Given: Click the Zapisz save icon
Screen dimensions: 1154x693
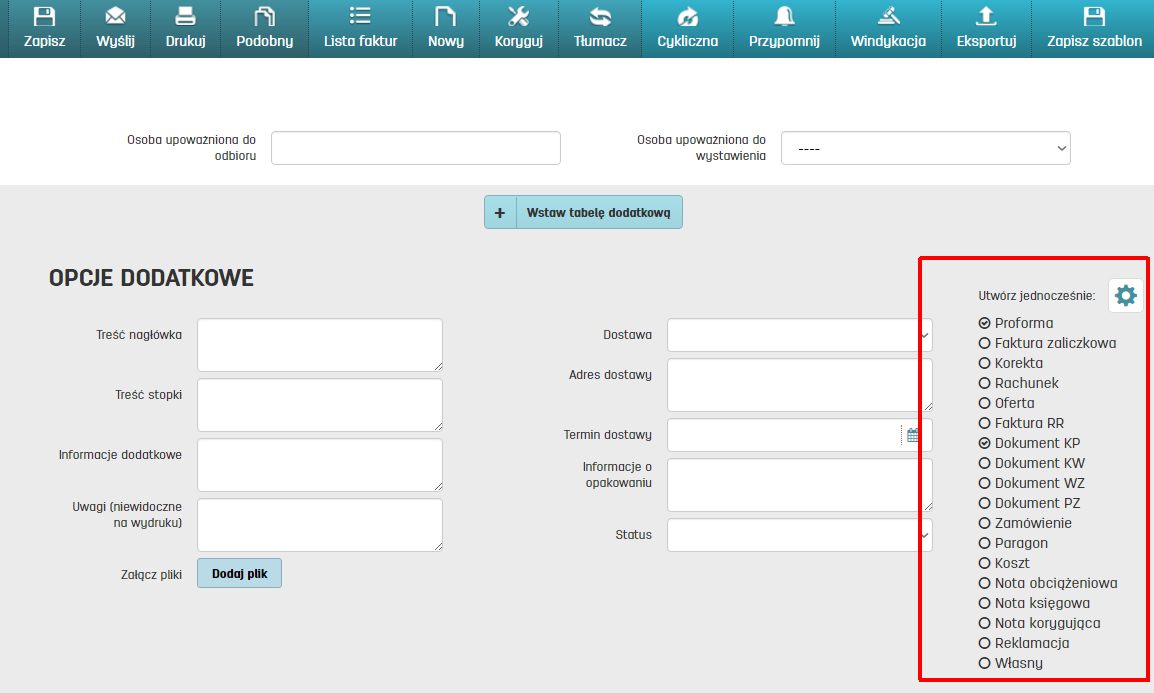Looking at the screenshot, I should click(44, 17).
